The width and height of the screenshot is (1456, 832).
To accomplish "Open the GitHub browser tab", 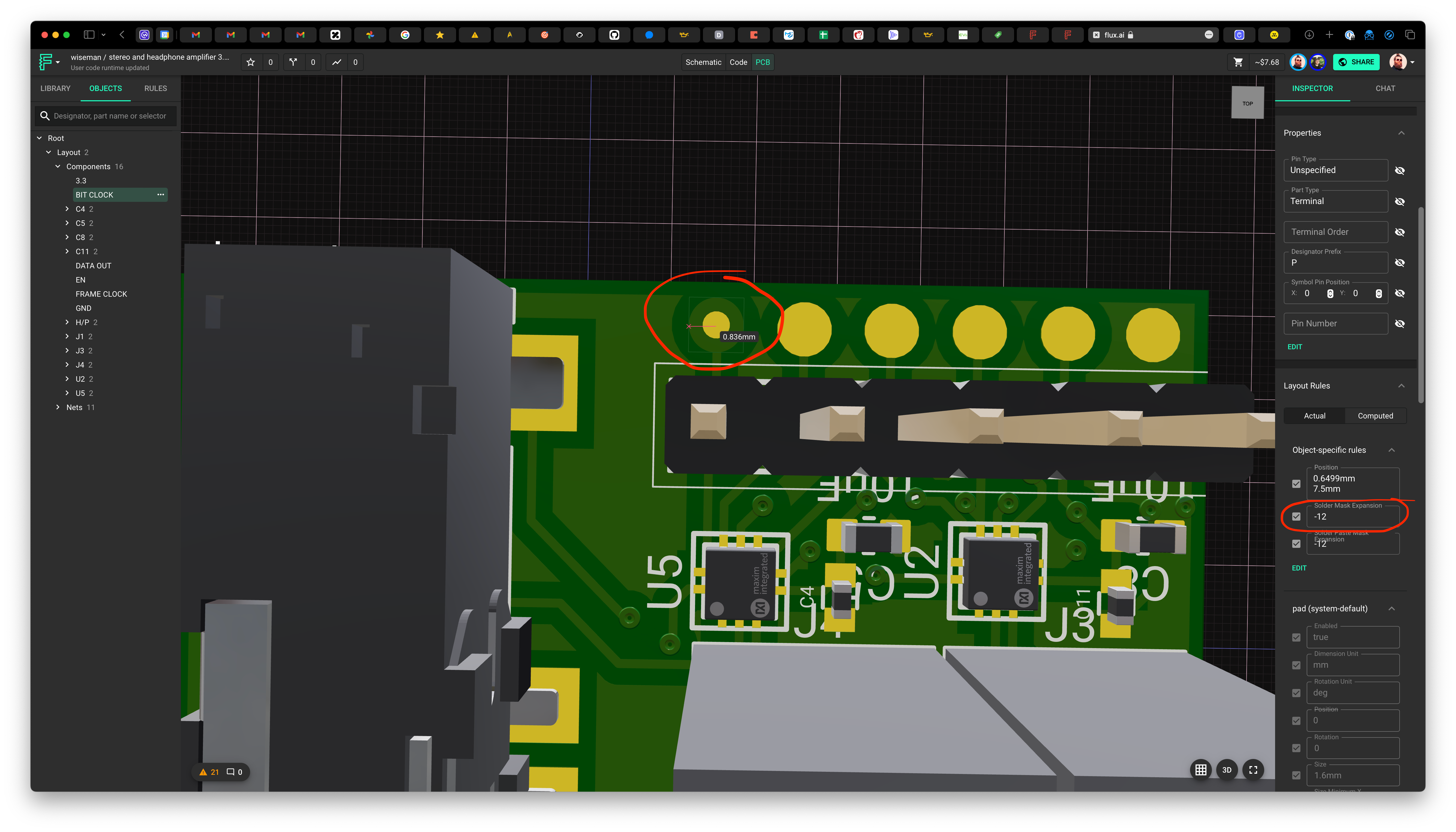I will click(614, 35).
